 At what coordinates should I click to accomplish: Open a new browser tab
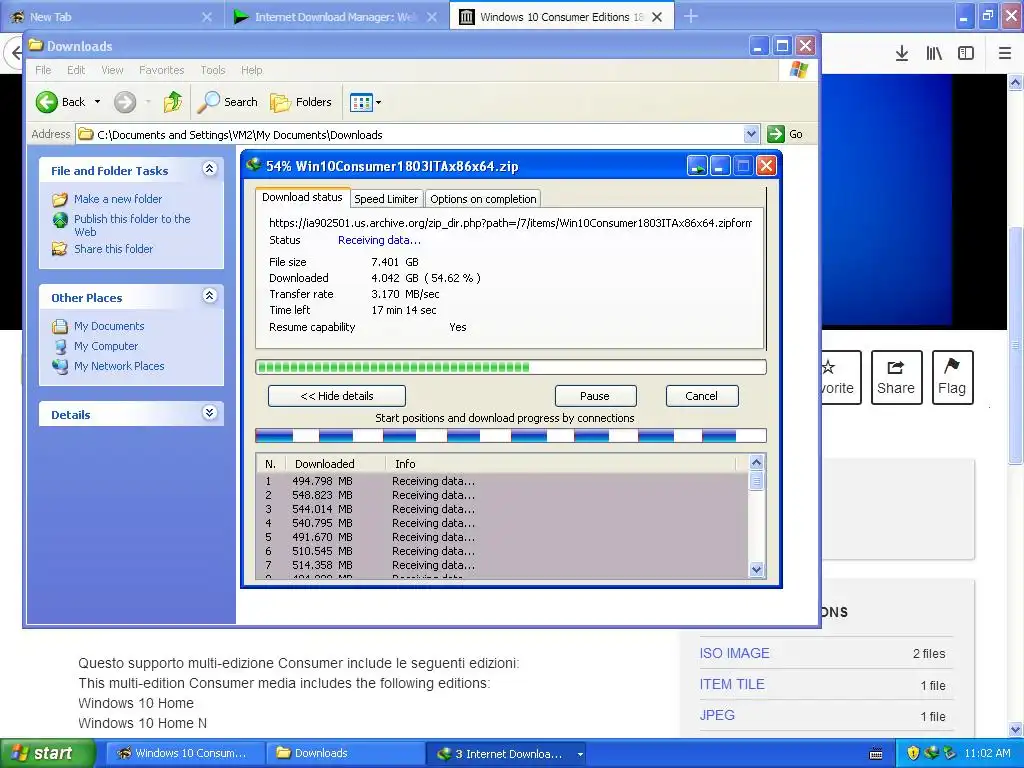tap(691, 16)
